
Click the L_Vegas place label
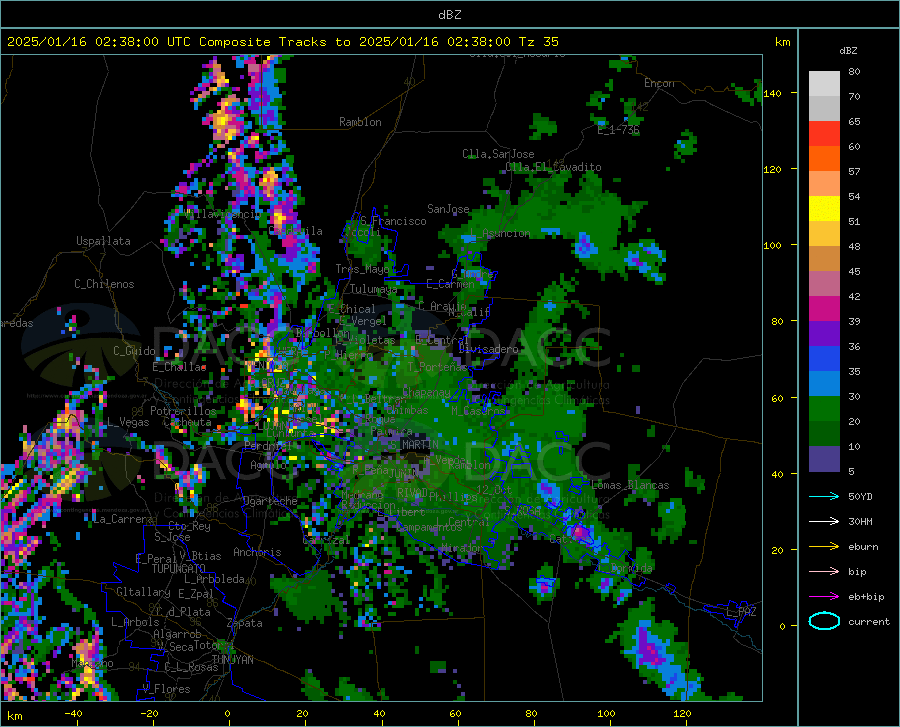(x=128, y=422)
